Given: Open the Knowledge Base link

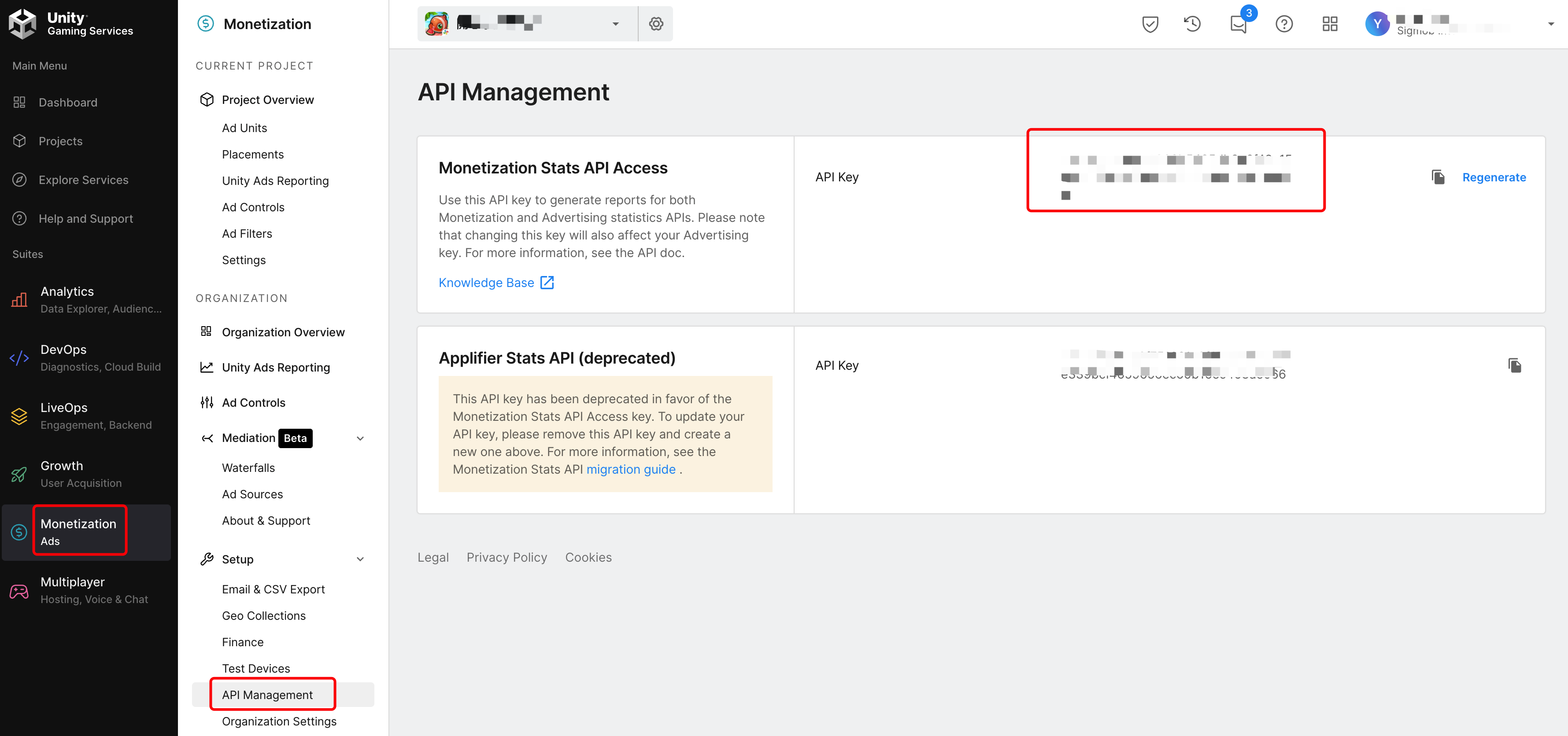Looking at the screenshot, I should coord(496,283).
